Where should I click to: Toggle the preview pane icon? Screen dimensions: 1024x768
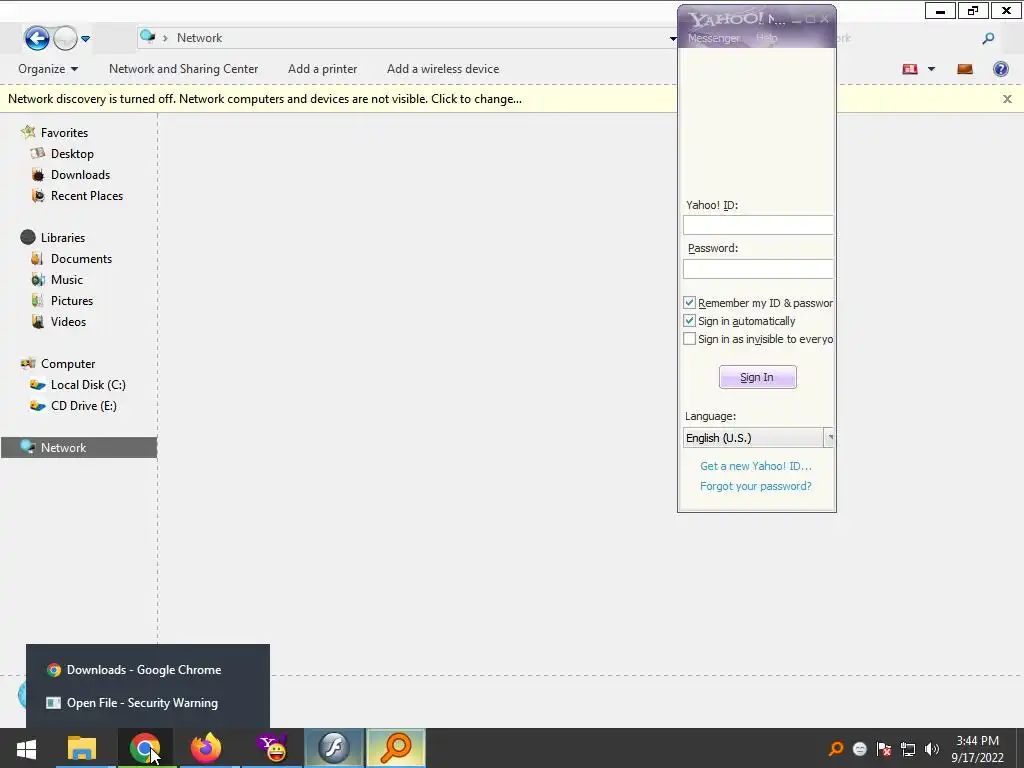tap(965, 69)
